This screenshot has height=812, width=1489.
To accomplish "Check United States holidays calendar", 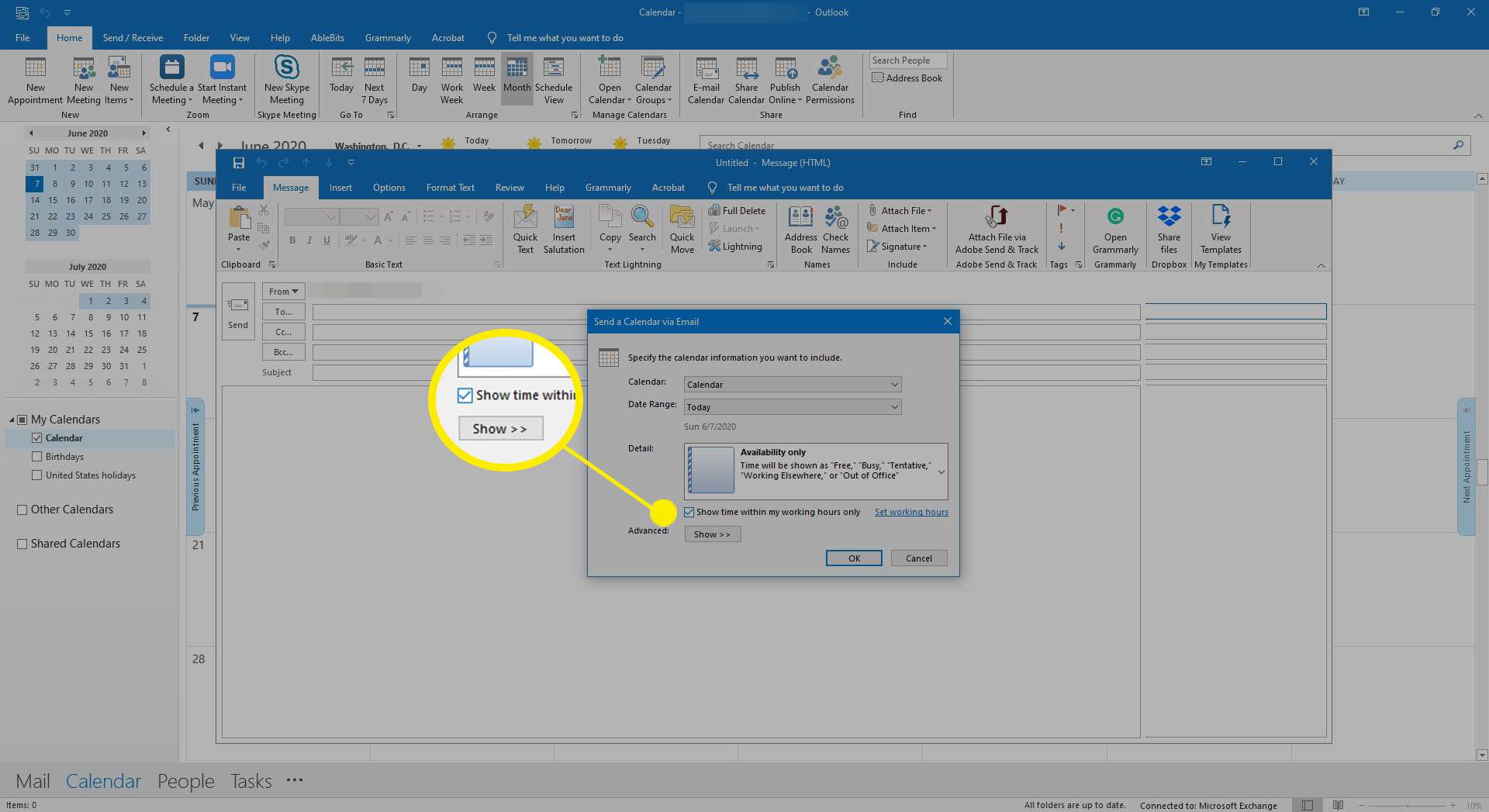I will coord(36,475).
